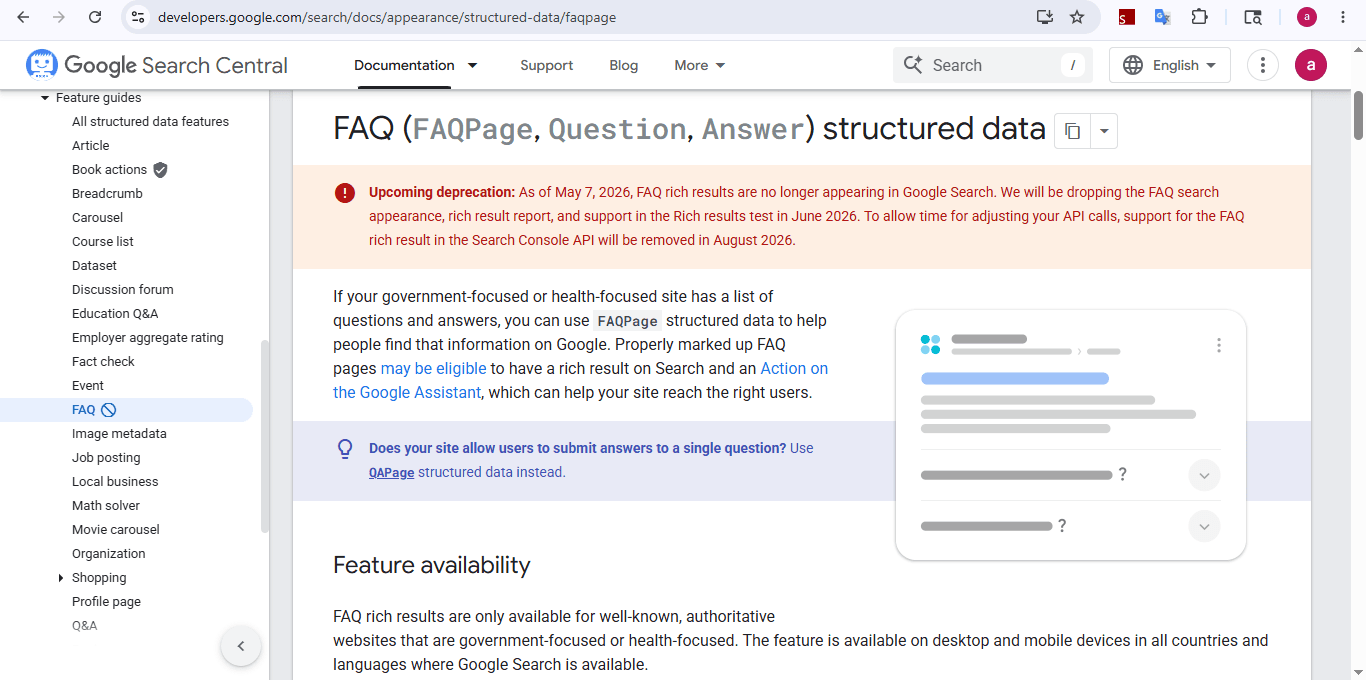Open the Chrome profile avatar in the toolbar
Image resolution: width=1366 pixels, height=680 pixels.
[x=1307, y=17]
